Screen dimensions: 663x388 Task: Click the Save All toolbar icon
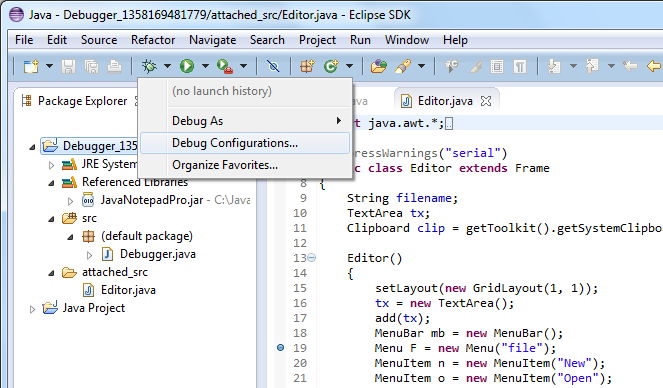pos(91,66)
